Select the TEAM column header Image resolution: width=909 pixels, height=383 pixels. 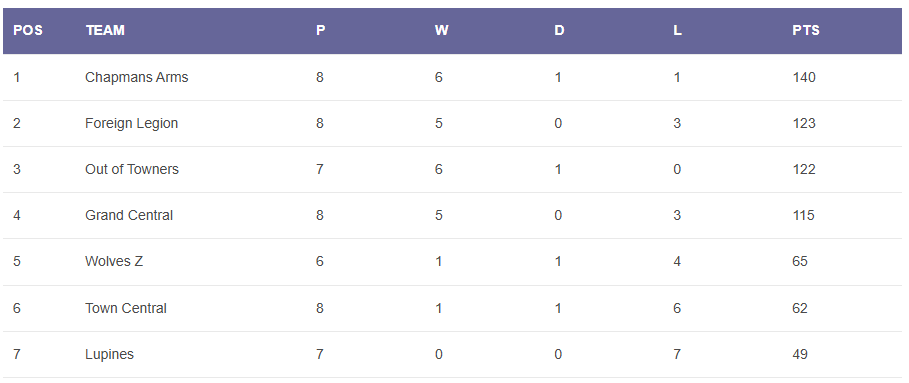(x=105, y=31)
